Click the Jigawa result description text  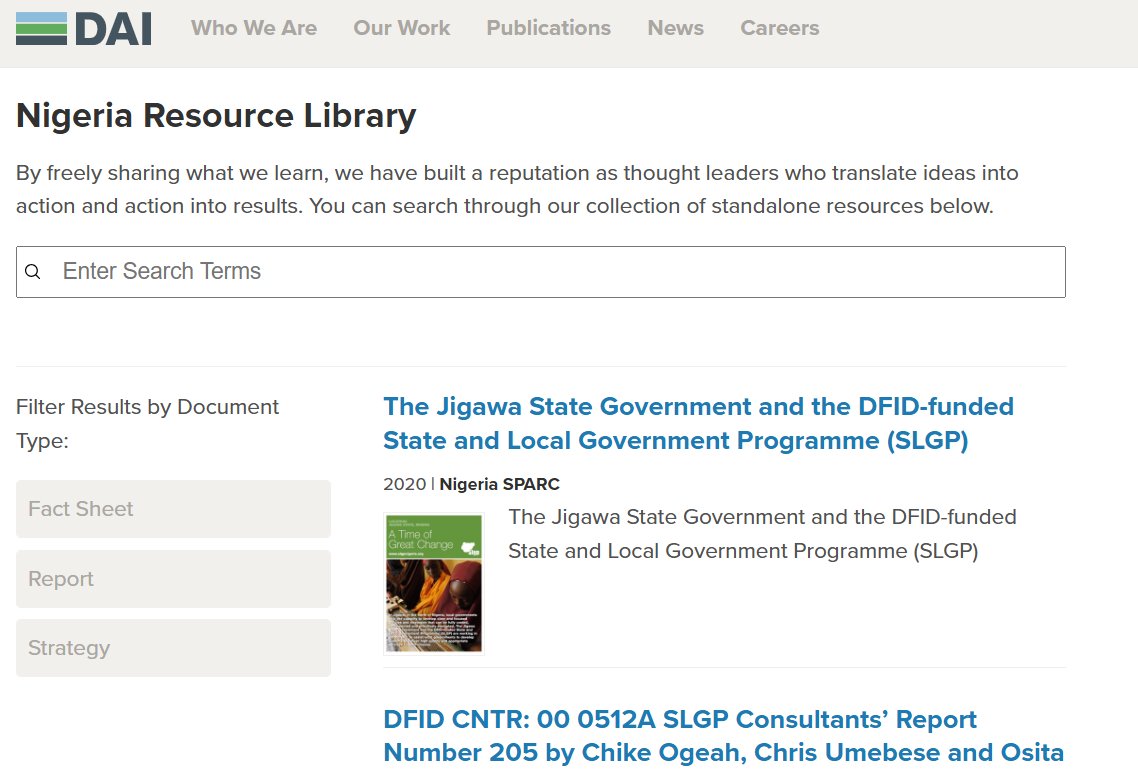(761, 534)
